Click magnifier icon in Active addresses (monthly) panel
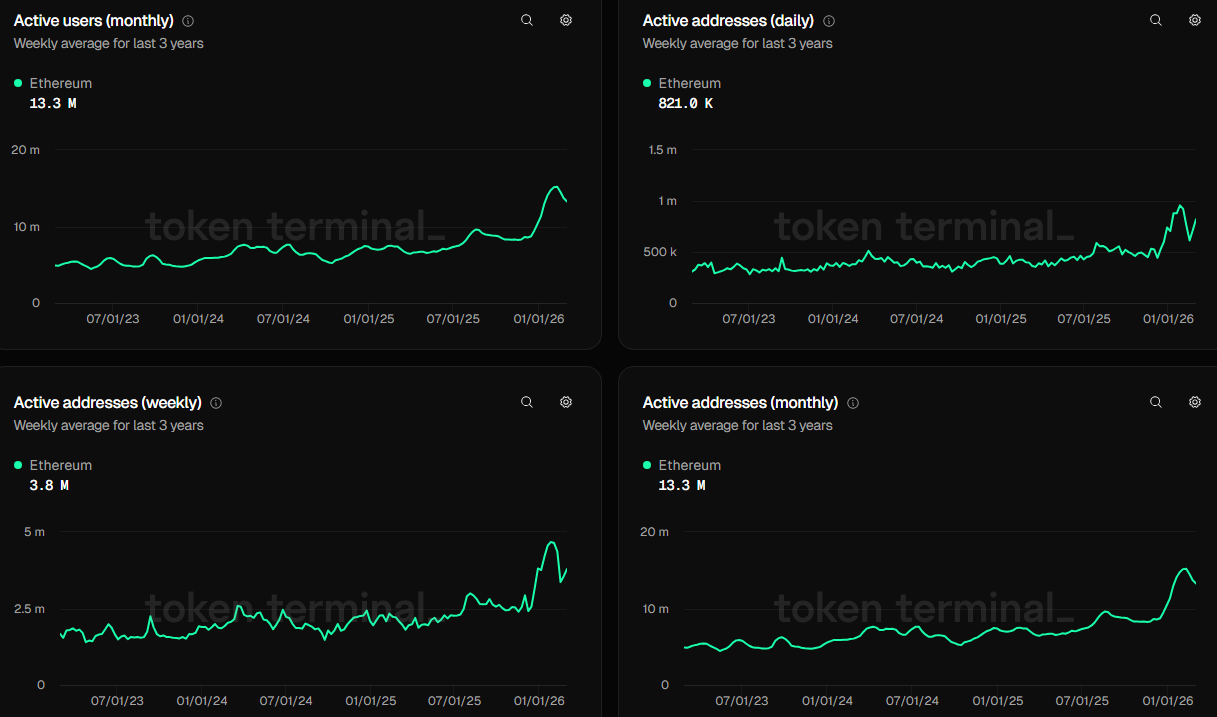Viewport: 1217px width, 717px height. (x=1156, y=402)
